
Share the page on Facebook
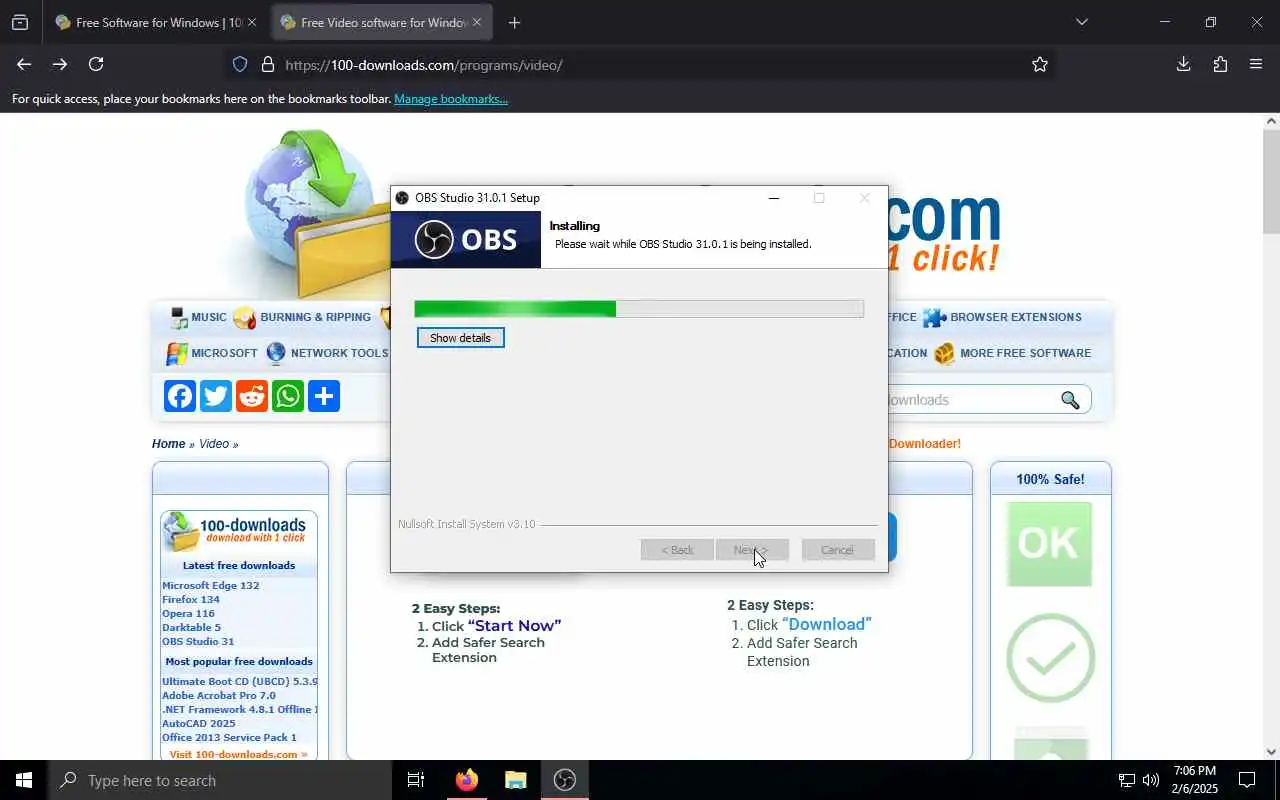180,396
